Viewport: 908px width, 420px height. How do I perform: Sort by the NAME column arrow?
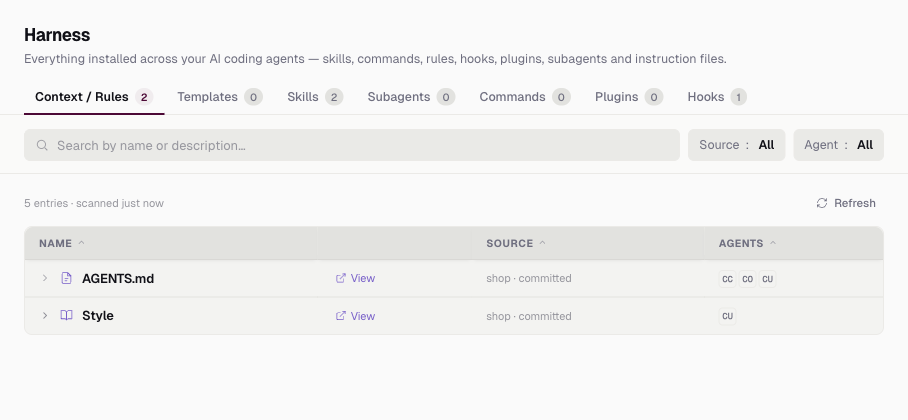tap(81, 243)
